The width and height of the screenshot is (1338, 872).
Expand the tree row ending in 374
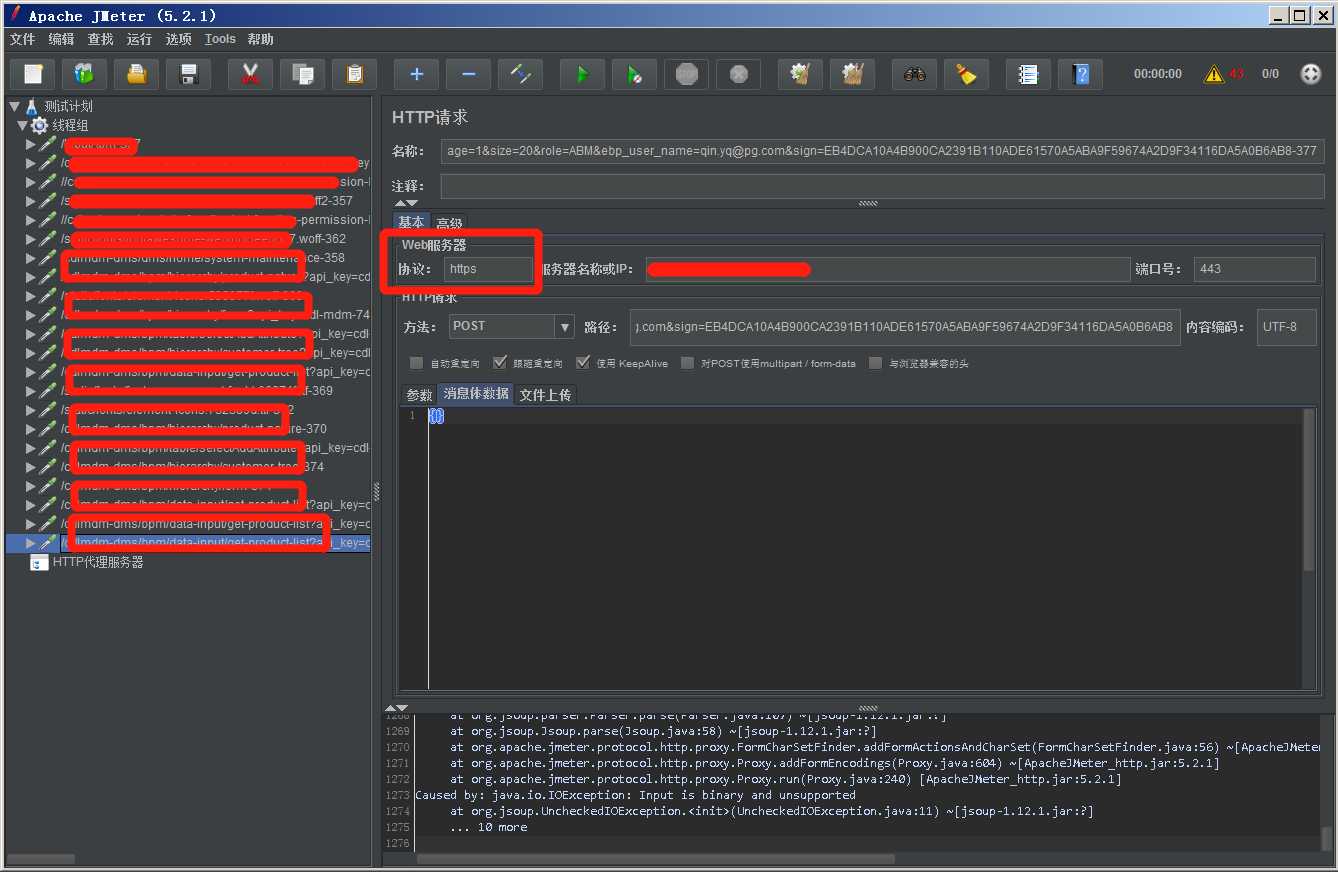31,467
